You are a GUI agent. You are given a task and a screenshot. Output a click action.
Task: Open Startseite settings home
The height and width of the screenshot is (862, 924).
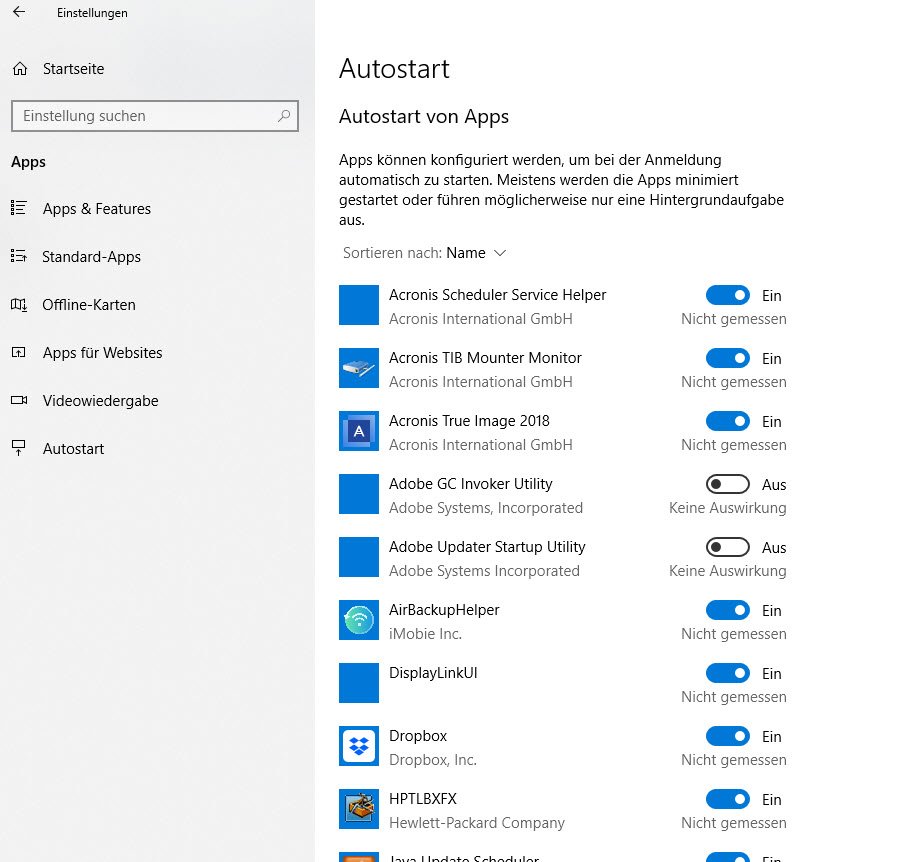tap(73, 69)
